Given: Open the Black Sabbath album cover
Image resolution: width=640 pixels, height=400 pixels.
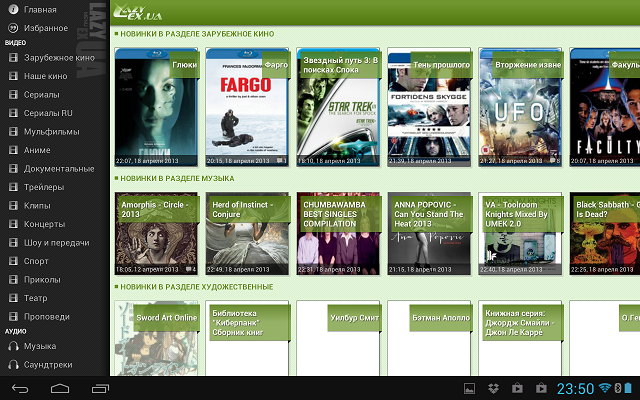Looking at the screenshot, I should pyautogui.click(x=604, y=233).
